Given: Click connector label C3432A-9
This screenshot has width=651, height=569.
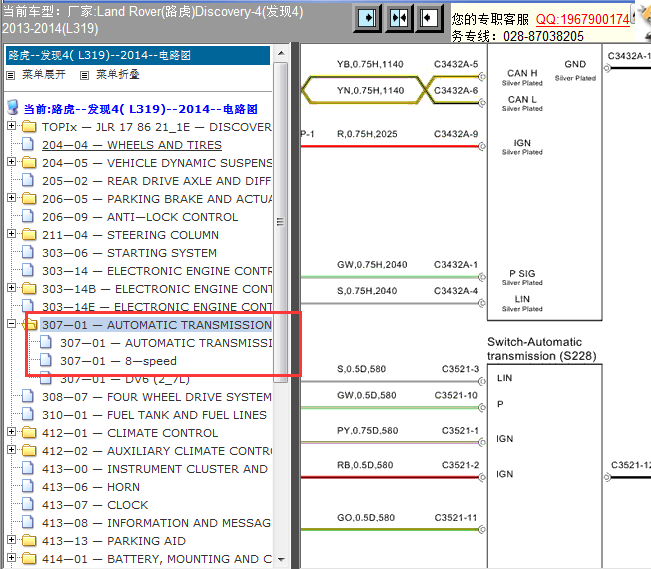Looking at the screenshot, I should 456,134.
